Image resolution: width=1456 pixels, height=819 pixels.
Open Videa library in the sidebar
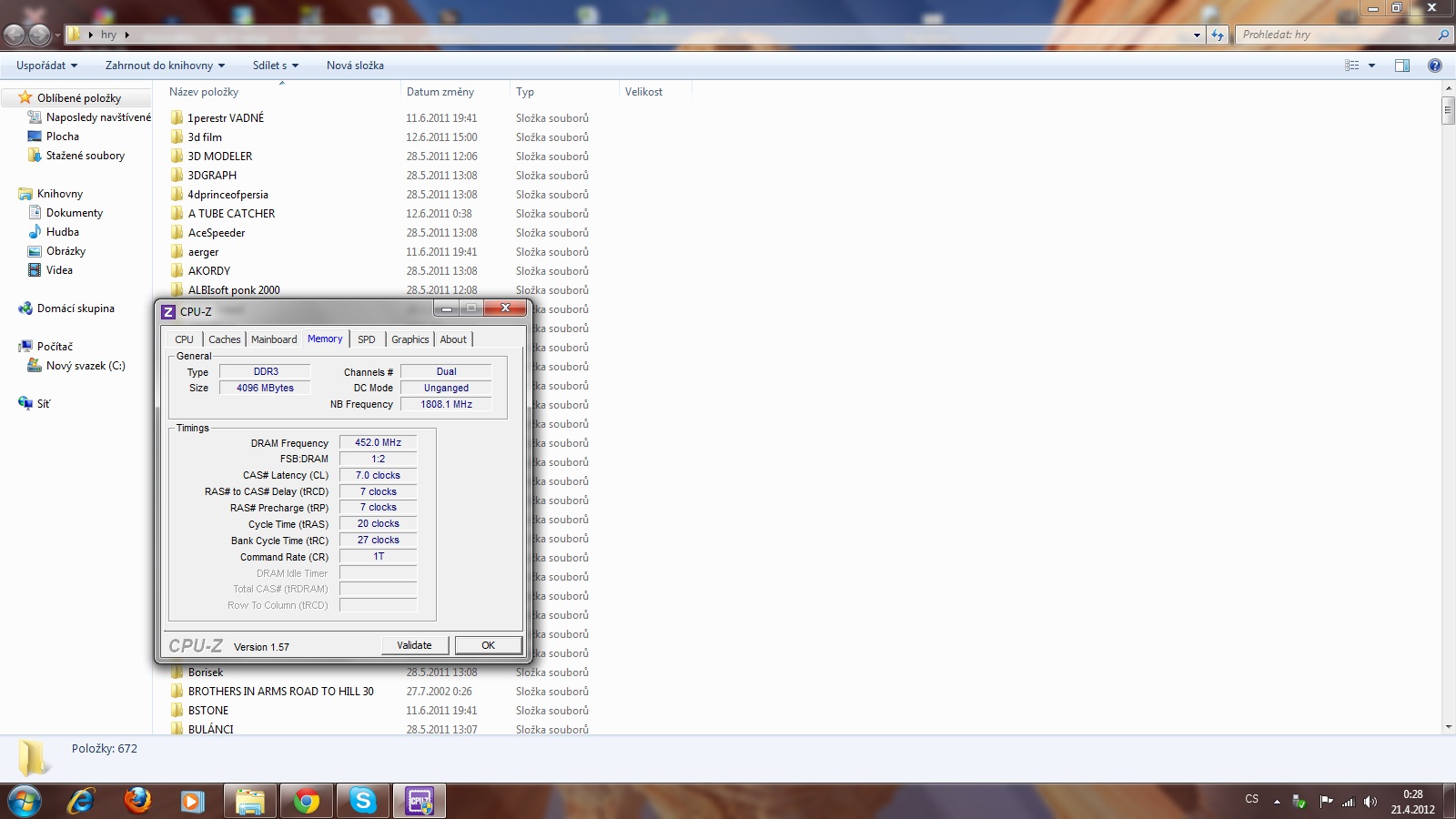59,270
